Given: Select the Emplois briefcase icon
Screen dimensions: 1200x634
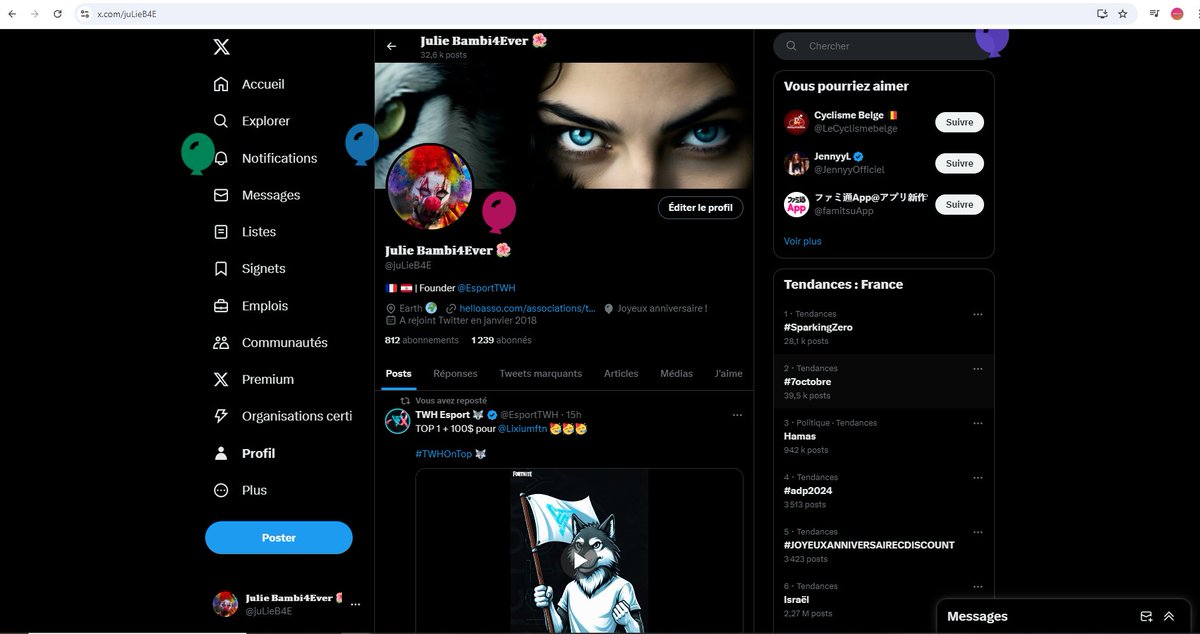Looking at the screenshot, I should point(221,305).
